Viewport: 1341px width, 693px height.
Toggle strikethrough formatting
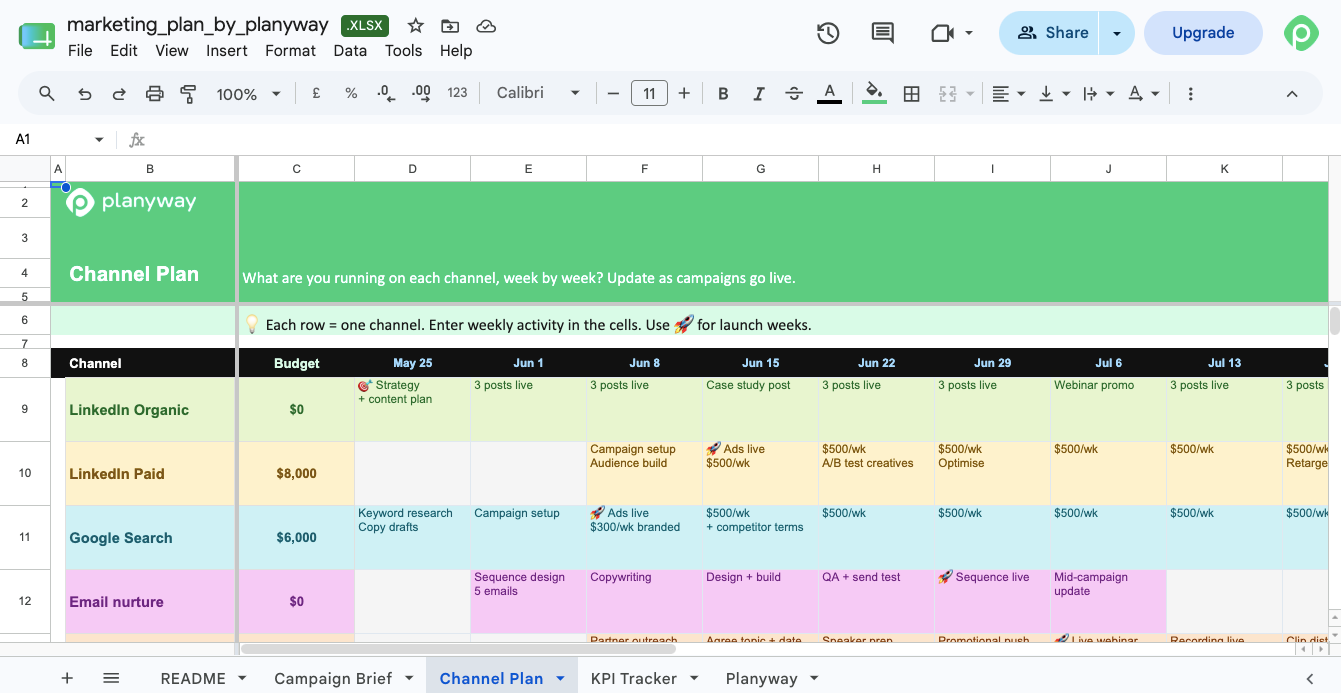coord(794,93)
